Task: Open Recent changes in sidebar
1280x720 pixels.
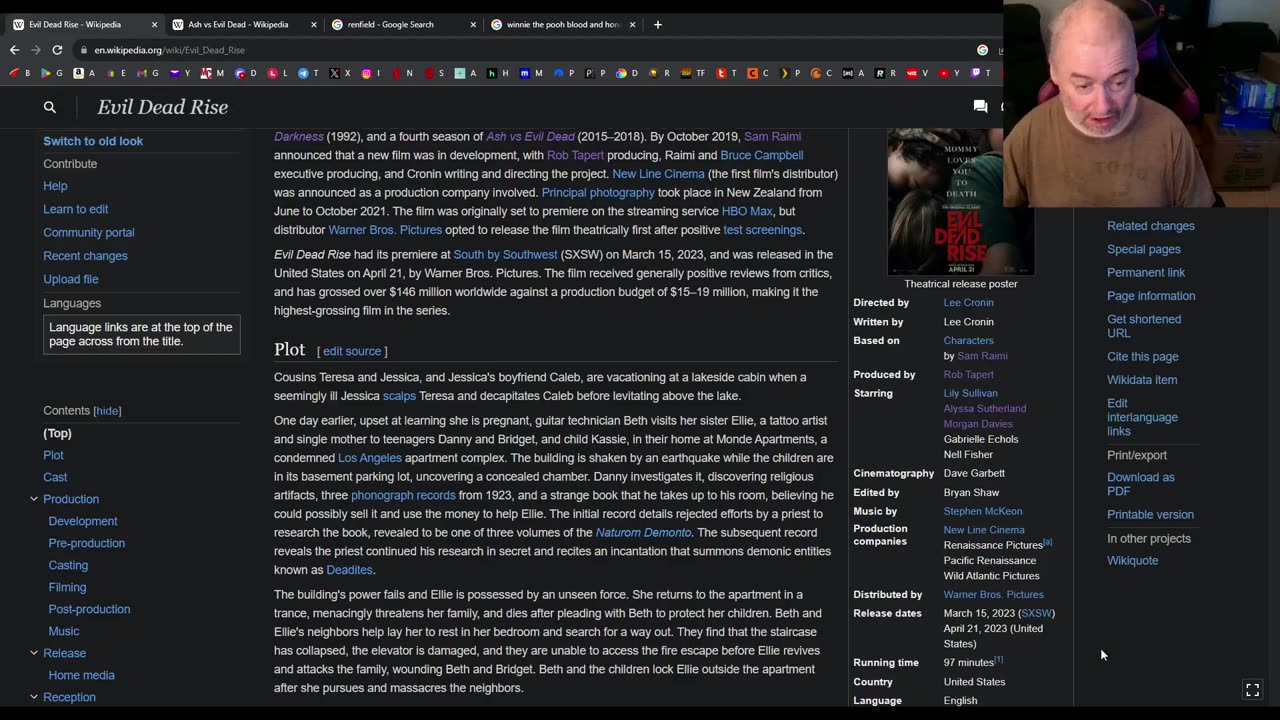Action: (85, 256)
